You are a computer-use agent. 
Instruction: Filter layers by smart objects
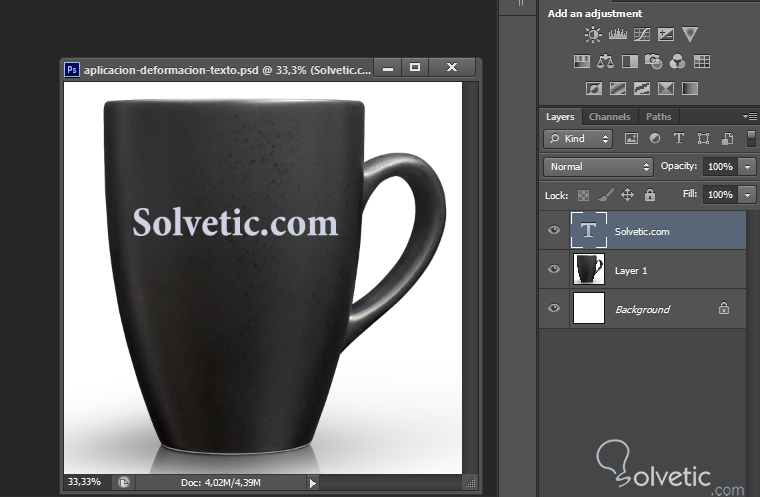pos(727,139)
